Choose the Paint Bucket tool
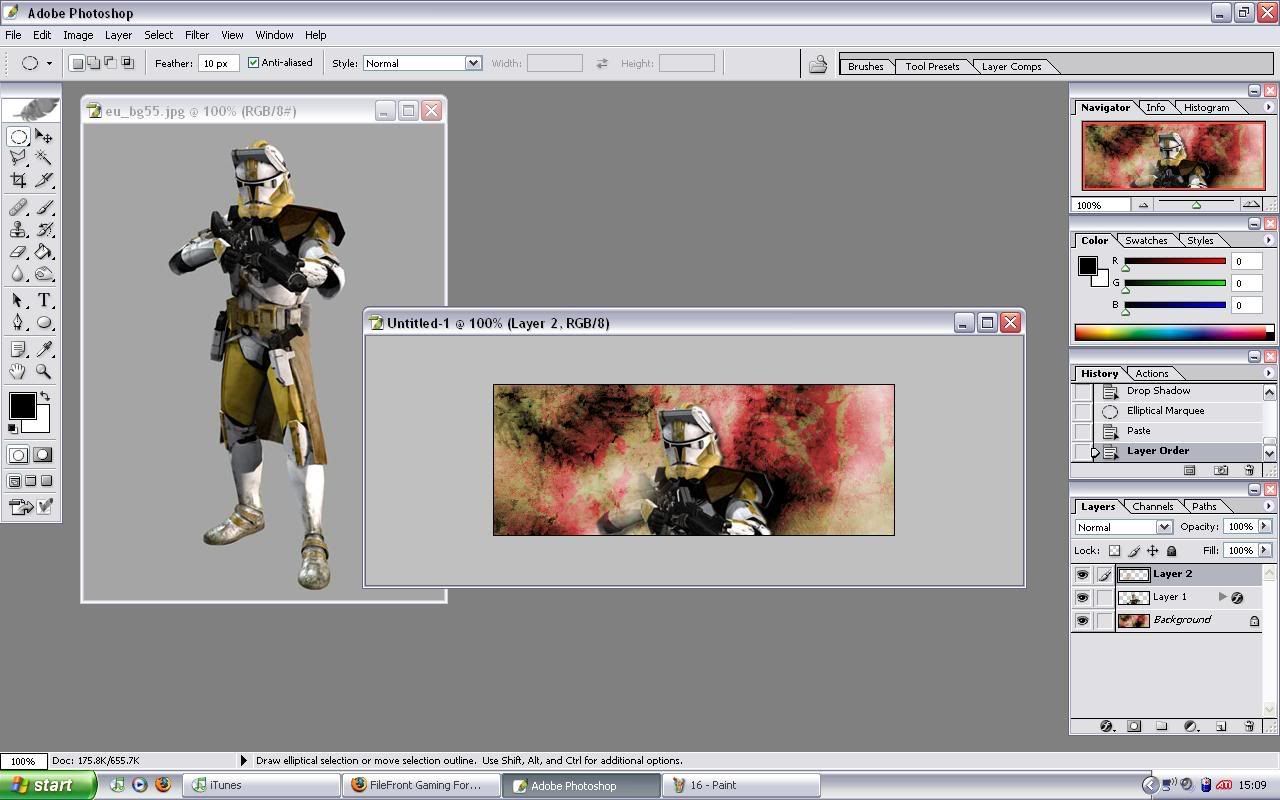The width and height of the screenshot is (1280, 800). (x=44, y=252)
